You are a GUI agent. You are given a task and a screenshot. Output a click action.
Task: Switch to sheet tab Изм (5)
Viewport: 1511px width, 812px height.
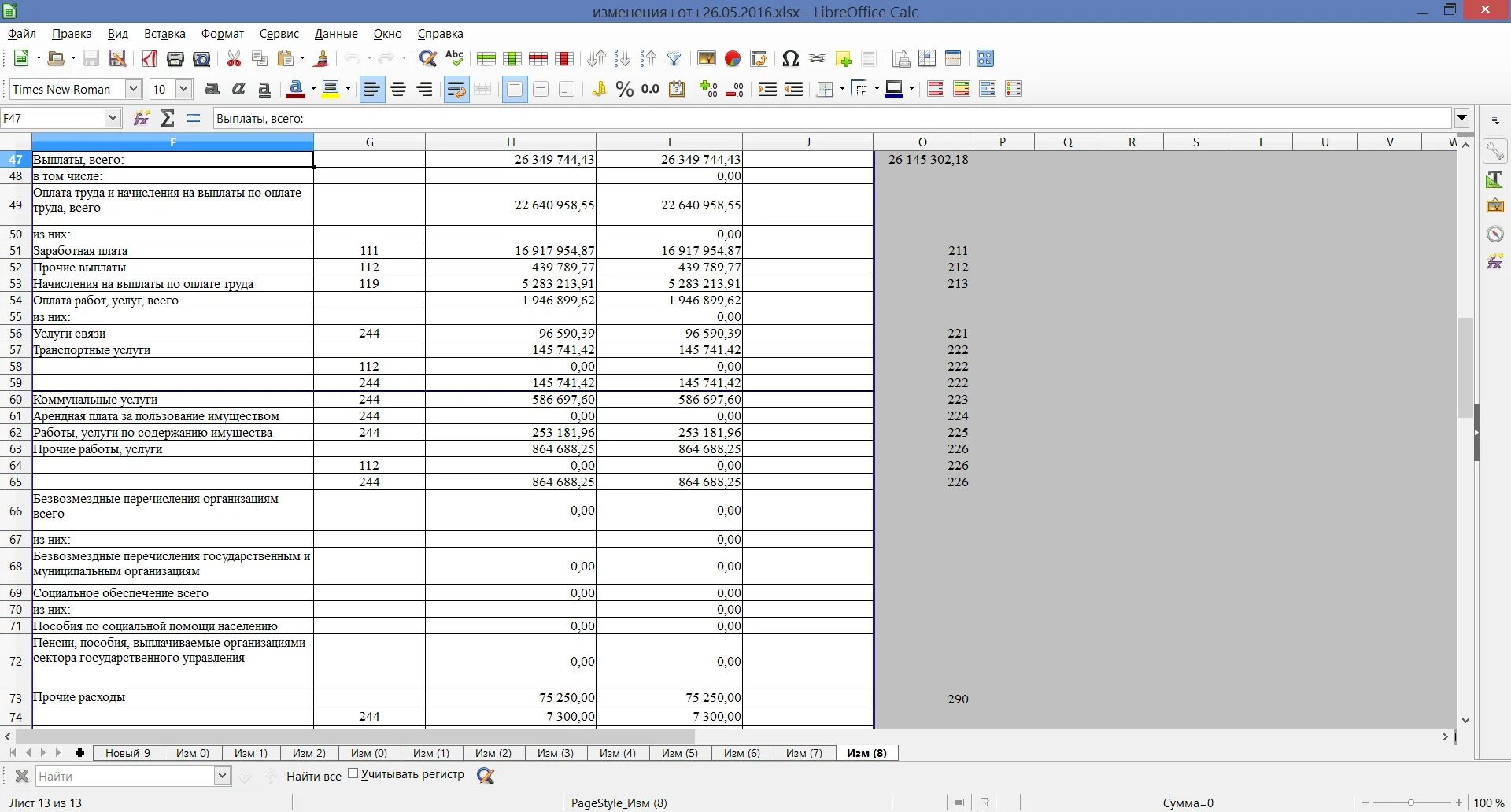679,753
